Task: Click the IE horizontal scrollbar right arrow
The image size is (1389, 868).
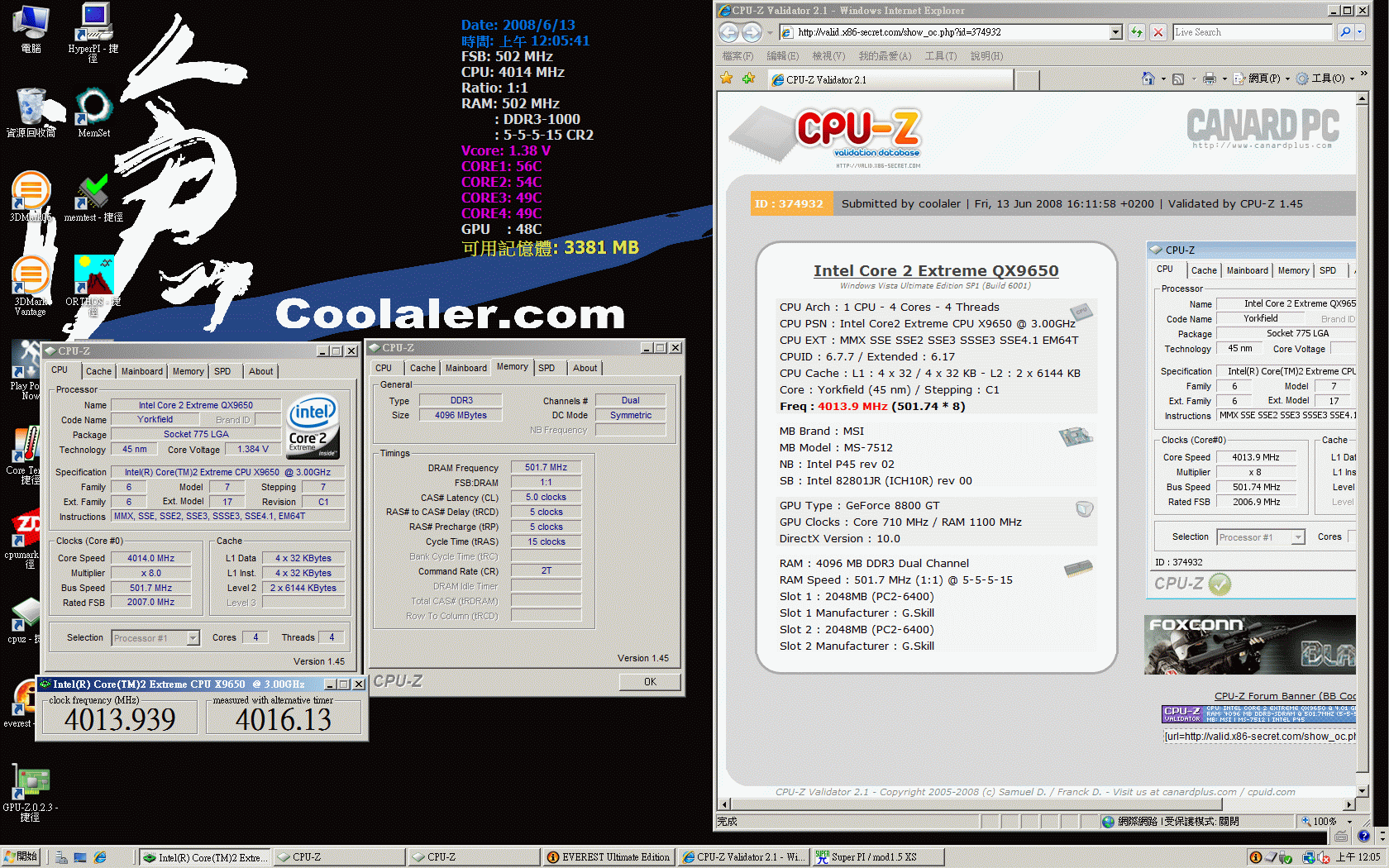Action: pos(1349,804)
